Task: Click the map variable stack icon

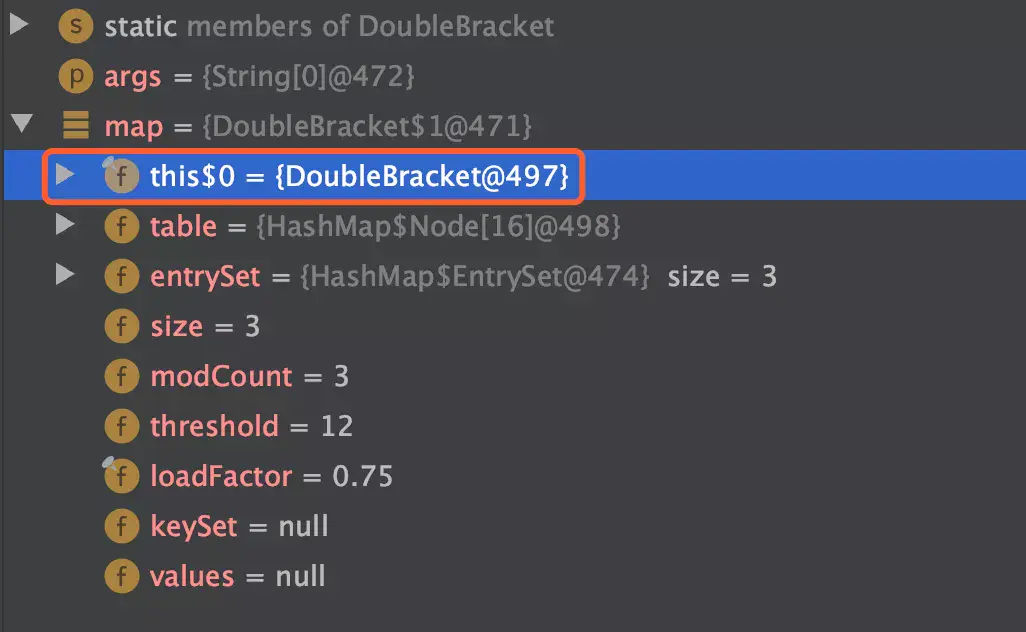Action: (x=76, y=126)
